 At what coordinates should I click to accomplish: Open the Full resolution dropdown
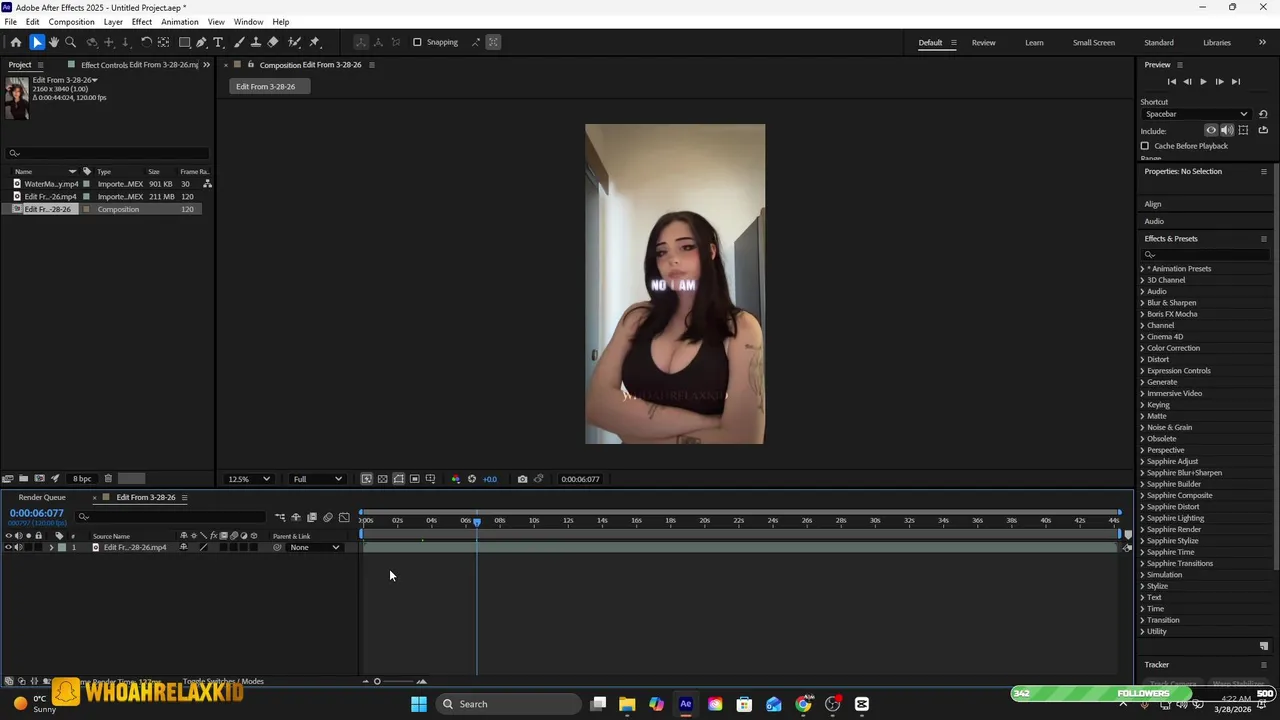coord(317,479)
